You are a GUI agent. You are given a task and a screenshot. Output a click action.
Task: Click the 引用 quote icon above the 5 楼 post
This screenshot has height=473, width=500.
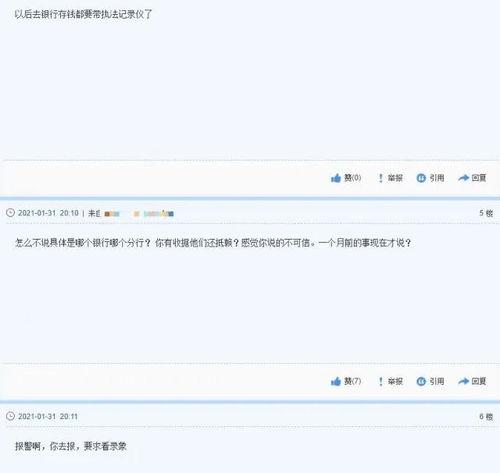(x=421, y=178)
